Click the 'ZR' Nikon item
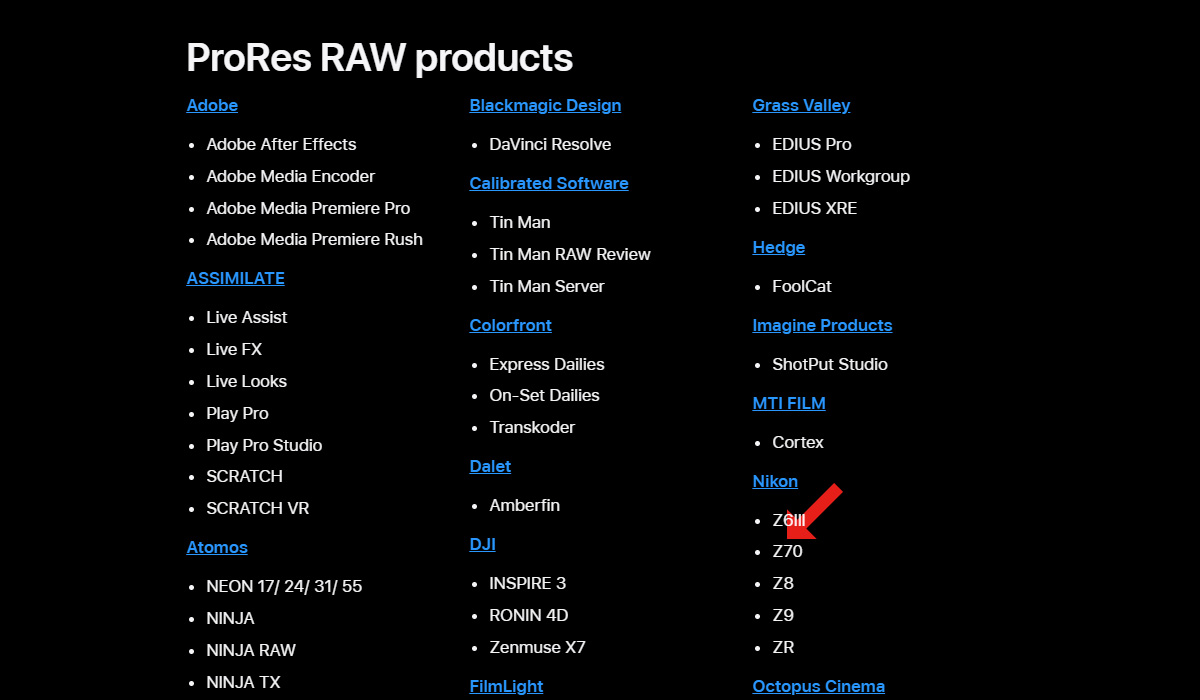 (783, 647)
